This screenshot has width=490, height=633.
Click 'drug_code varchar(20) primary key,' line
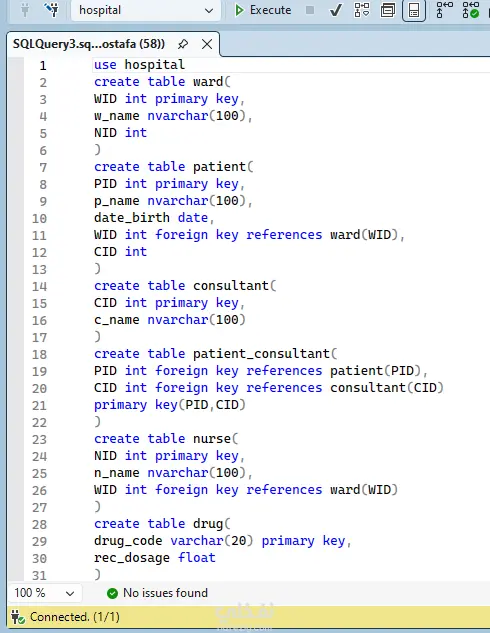223,541
